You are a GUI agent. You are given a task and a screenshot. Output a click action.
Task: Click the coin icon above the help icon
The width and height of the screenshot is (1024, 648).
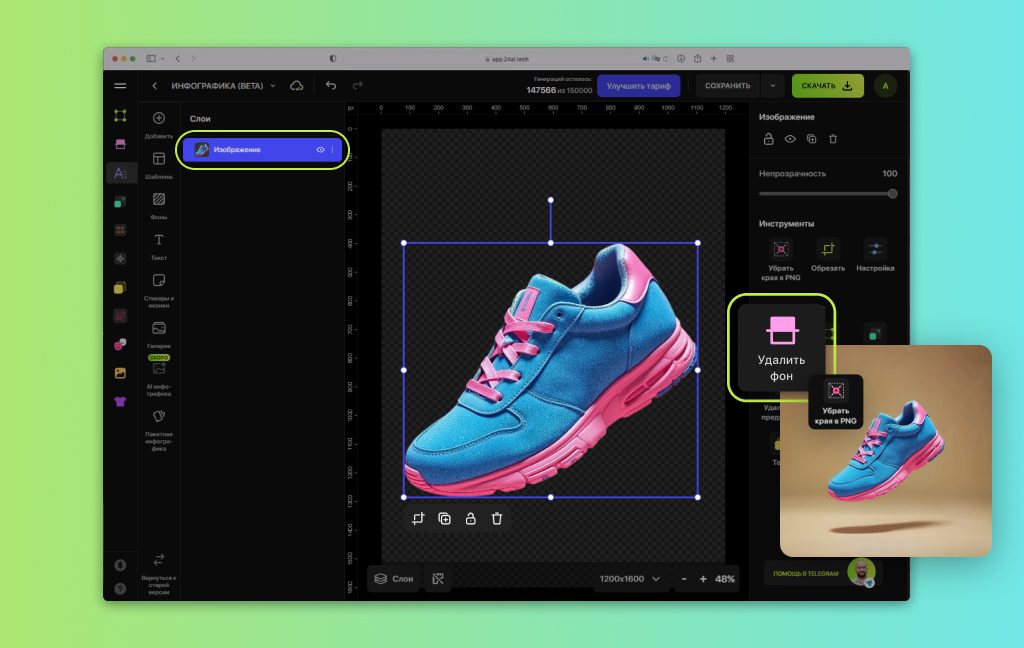(120, 565)
